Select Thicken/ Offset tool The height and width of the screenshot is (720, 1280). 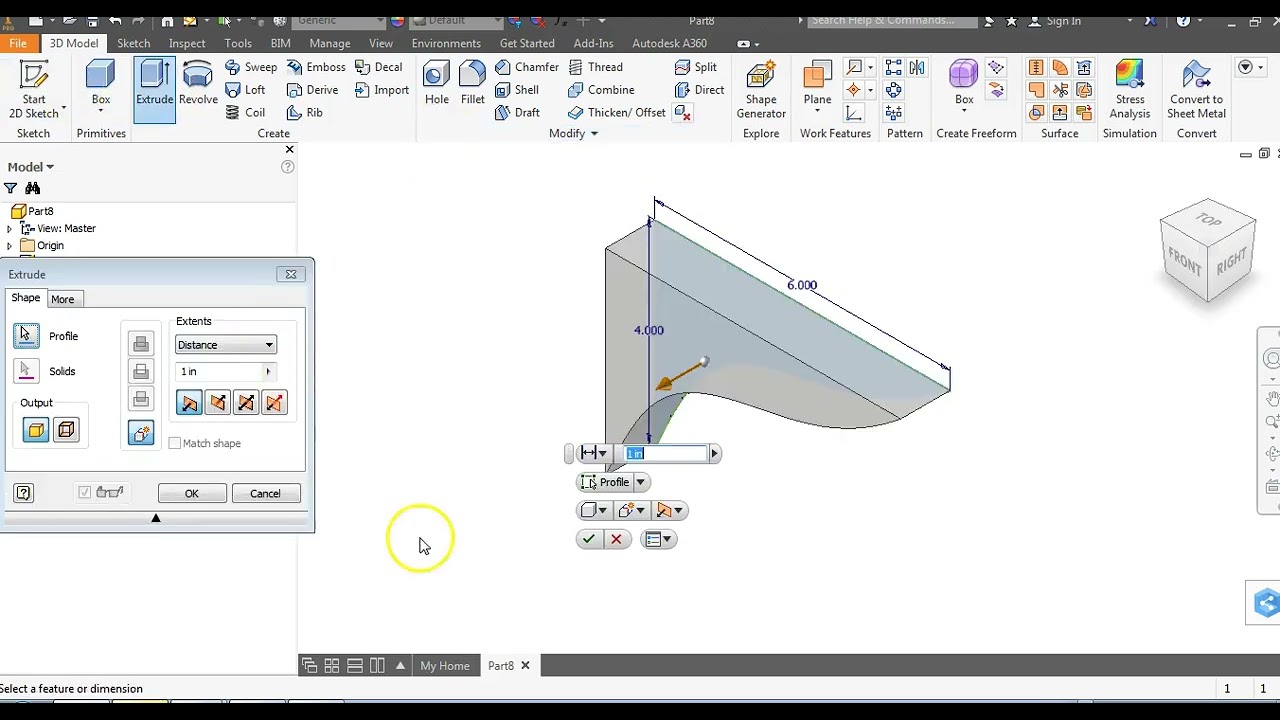click(x=616, y=113)
